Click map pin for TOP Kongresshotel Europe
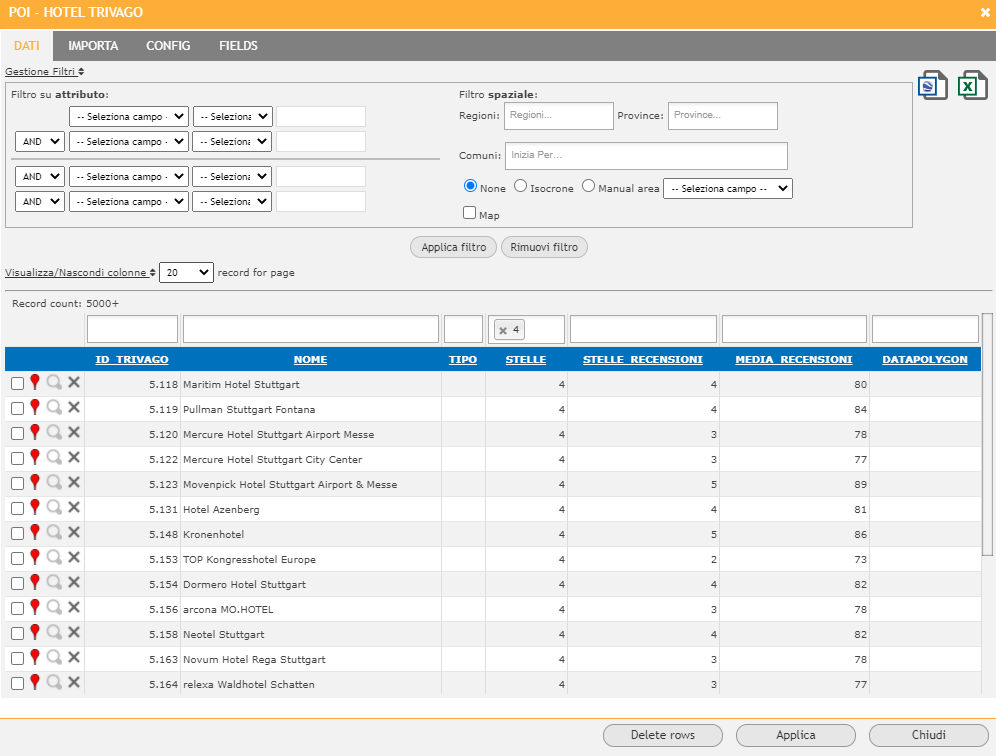 tap(35, 557)
